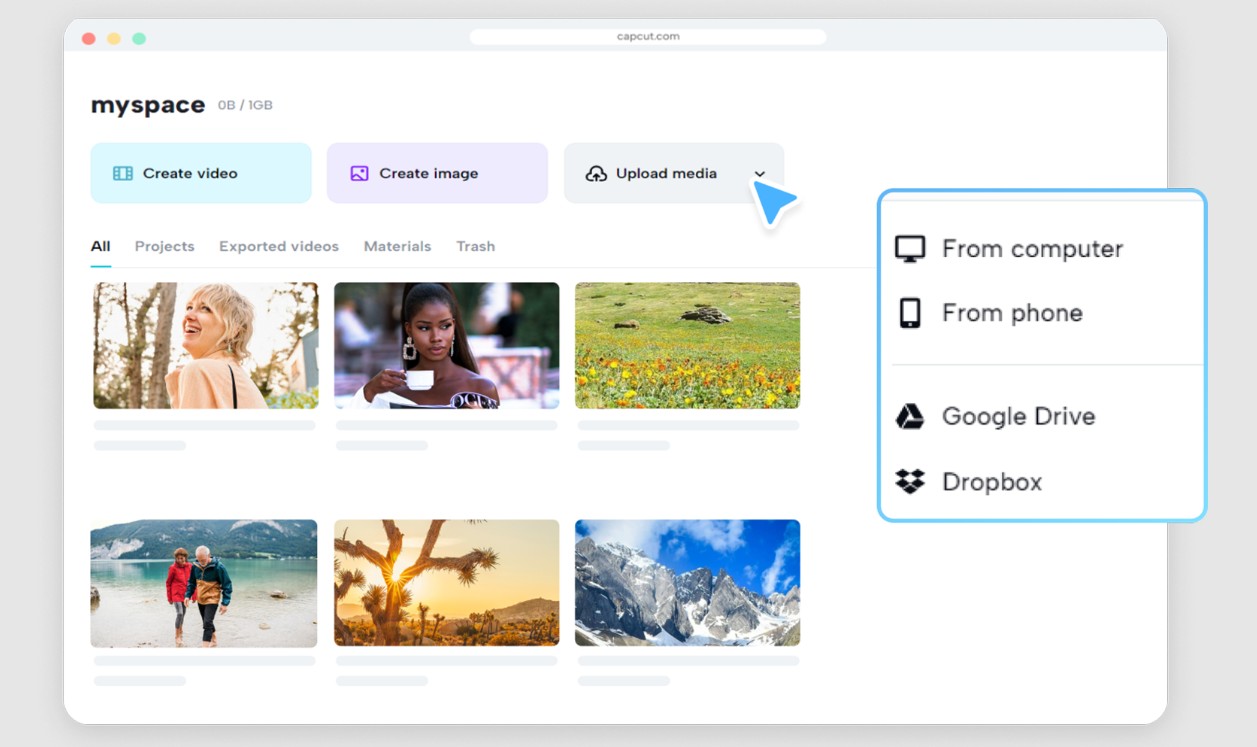1257x747 pixels.
Task: Click the cloud upload icon
Action: pyautogui.click(x=596, y=174)
